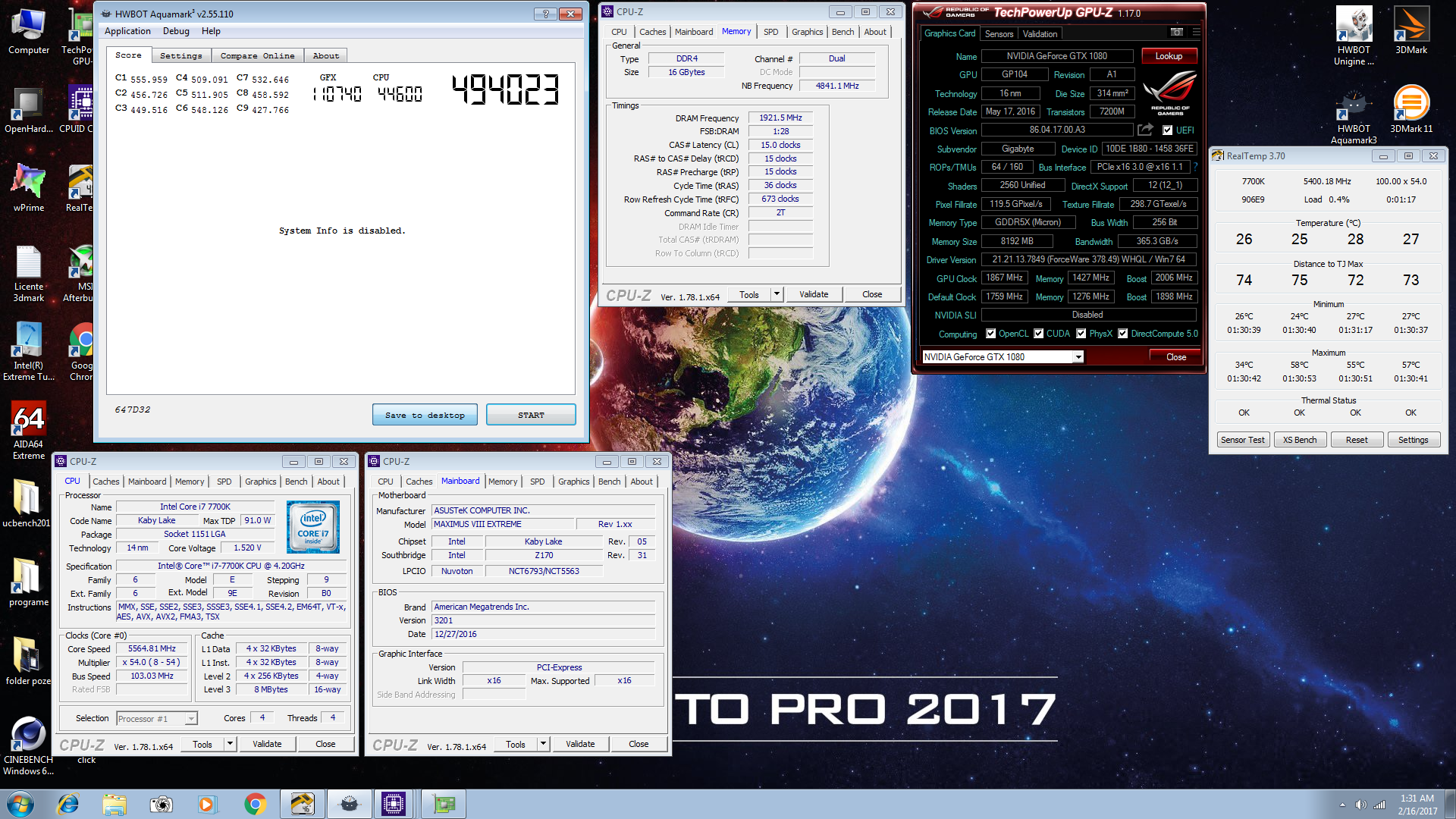Image resolution: width=1456 pixels, height=819 pixels.
Task: Toggle CUDA checkbox in GPU-Z
Action: 1038,334
